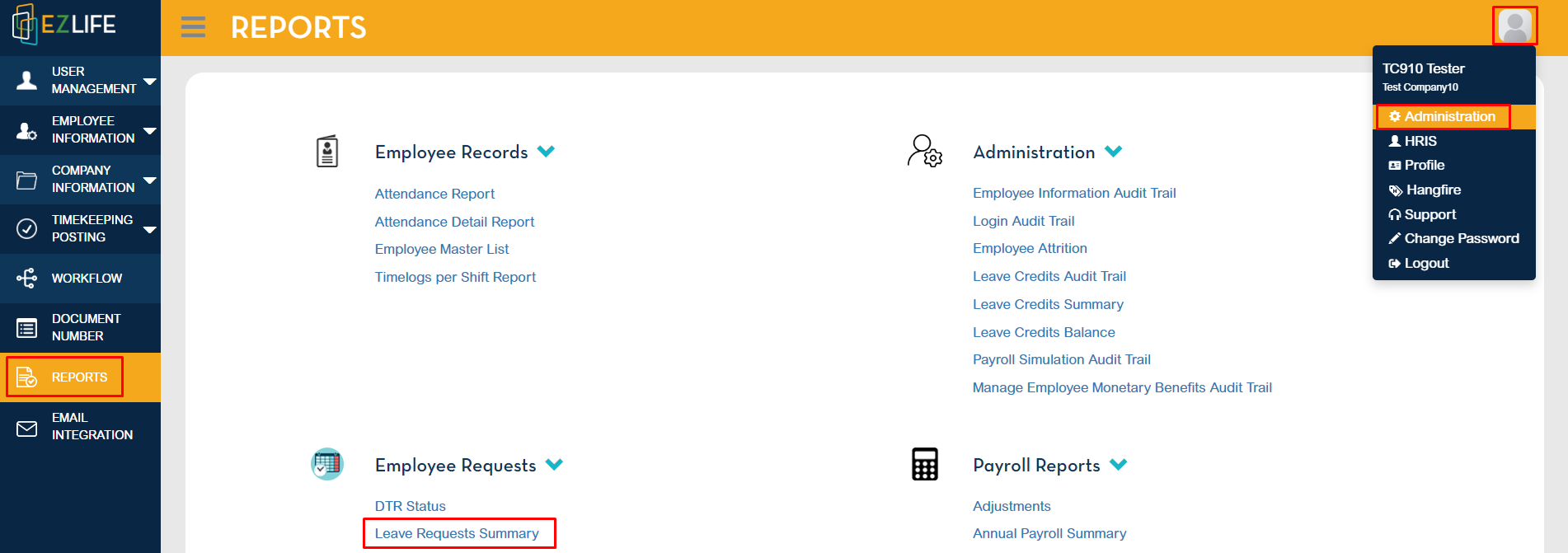Open the Reports sidebar item
1568x553 pixels.
80,377
